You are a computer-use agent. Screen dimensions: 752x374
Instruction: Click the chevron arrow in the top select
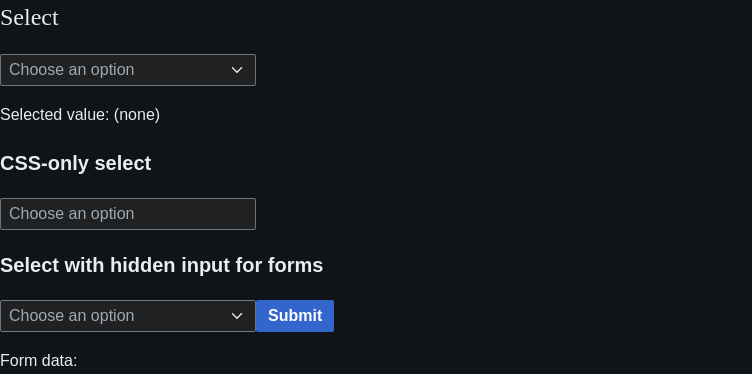point(237,70)
